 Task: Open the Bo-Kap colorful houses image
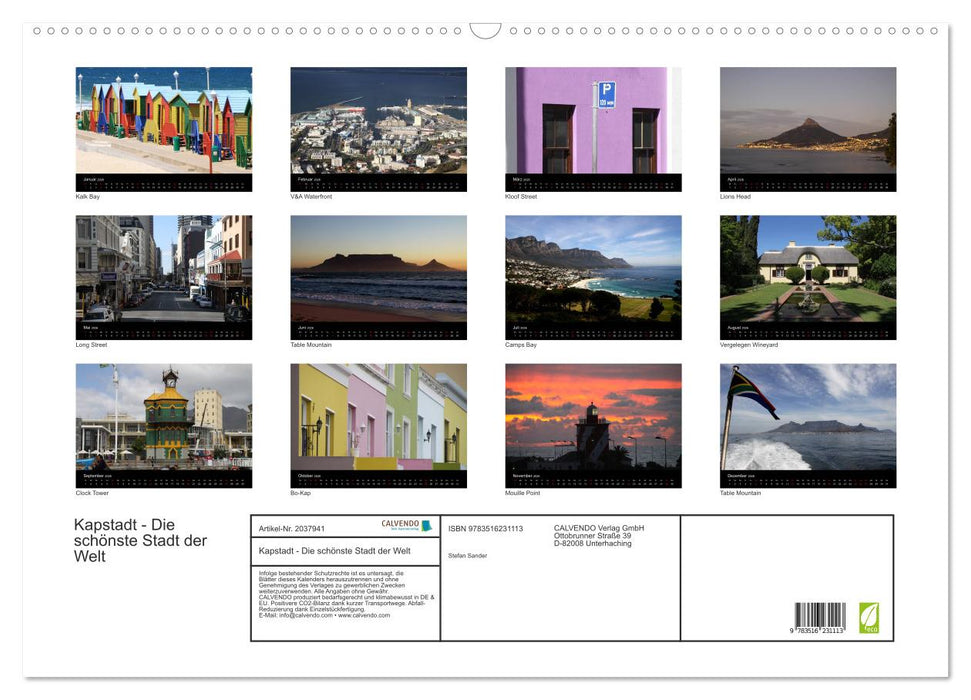[378, 425]
